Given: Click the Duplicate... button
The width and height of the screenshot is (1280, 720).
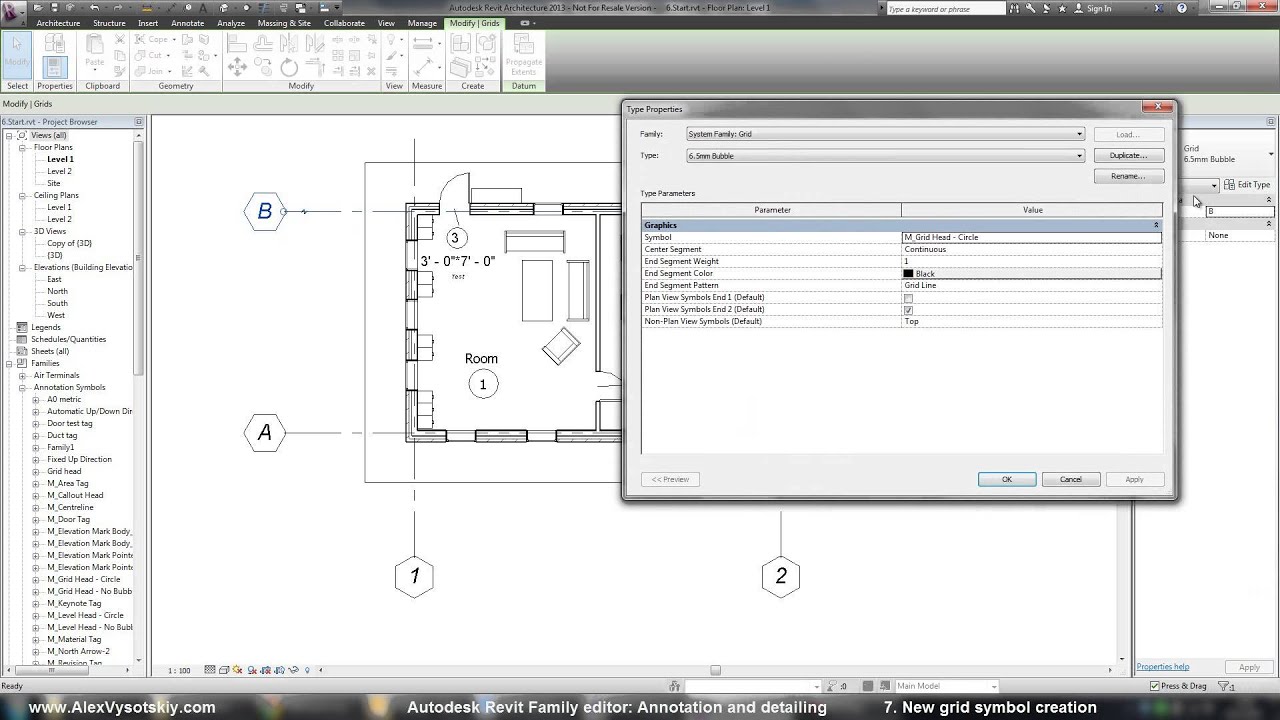Looking at the screenshot, I should 1128,155.
